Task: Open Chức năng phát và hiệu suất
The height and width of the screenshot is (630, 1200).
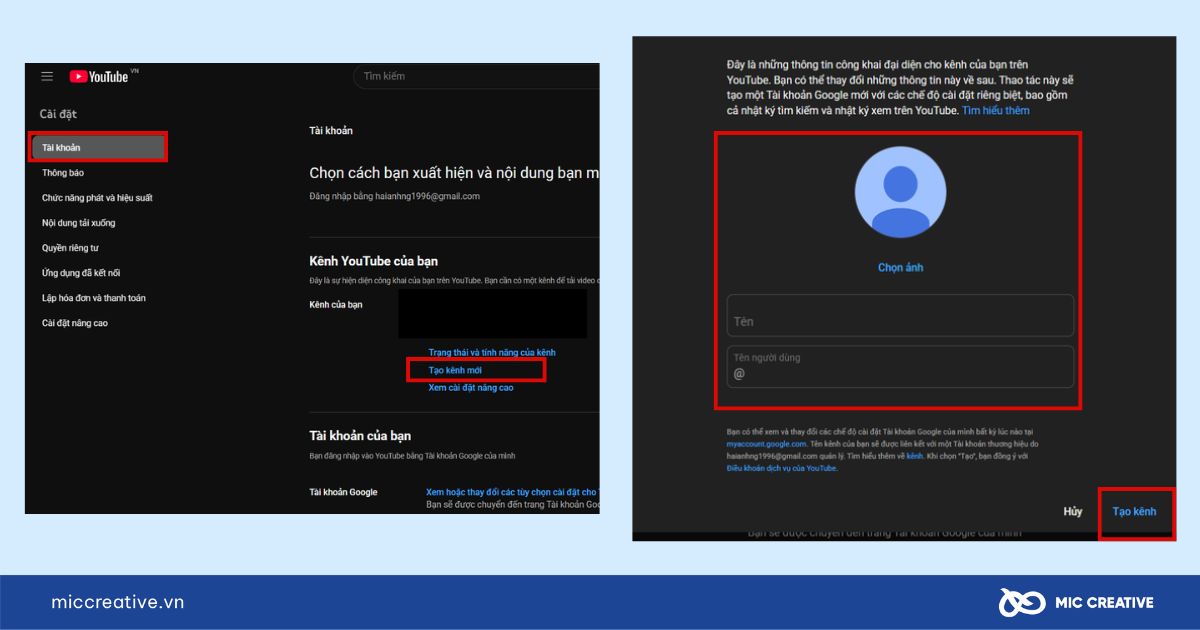Action: pos(97,198)
